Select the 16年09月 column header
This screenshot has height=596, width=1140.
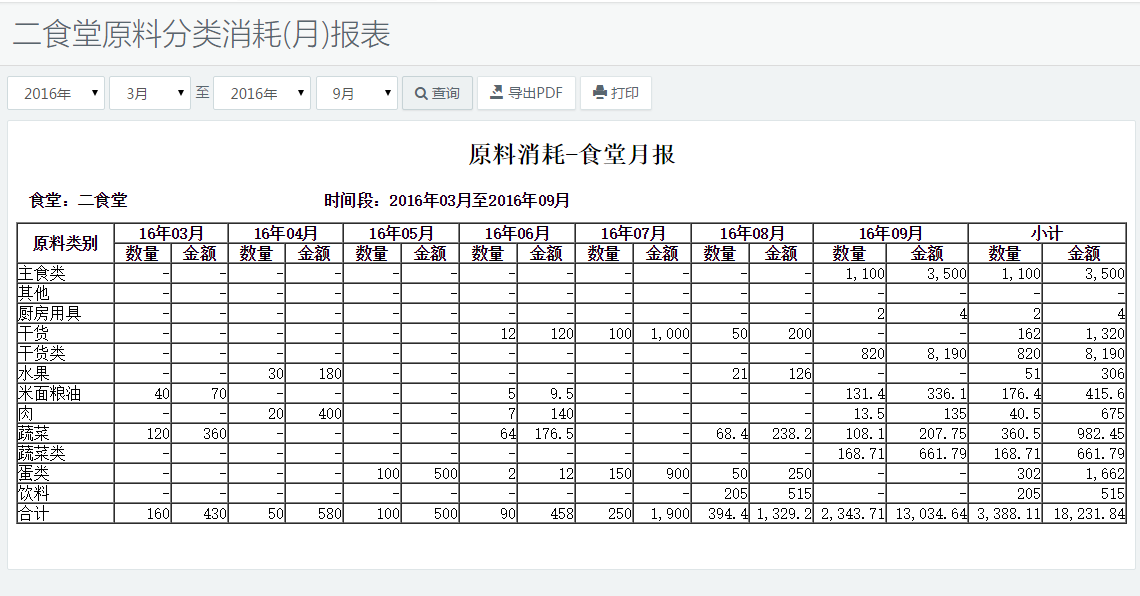tap(890, 233)
